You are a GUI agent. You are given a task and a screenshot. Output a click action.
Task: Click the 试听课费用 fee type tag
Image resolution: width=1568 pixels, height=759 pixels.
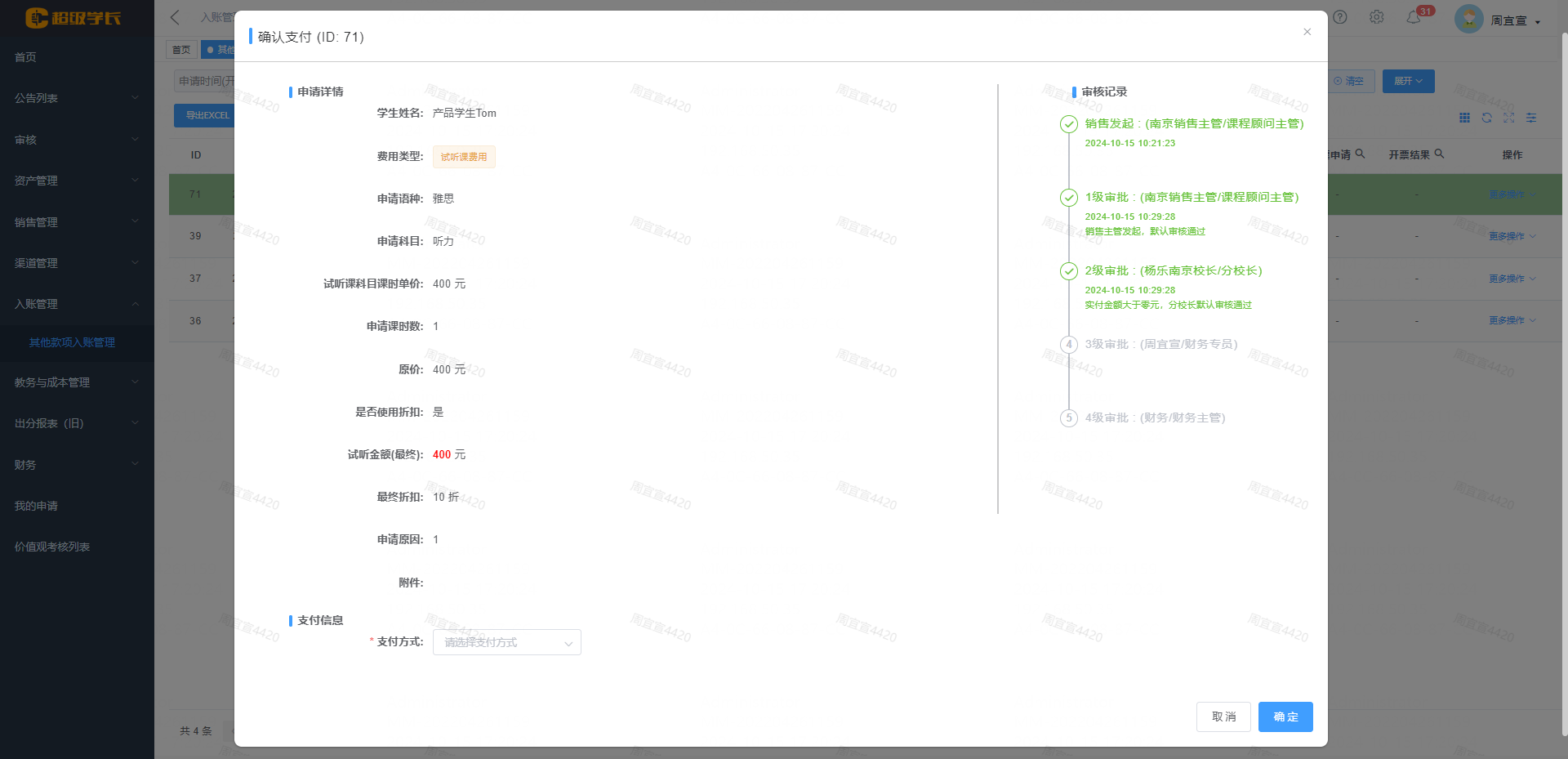(x=464, y=157)
